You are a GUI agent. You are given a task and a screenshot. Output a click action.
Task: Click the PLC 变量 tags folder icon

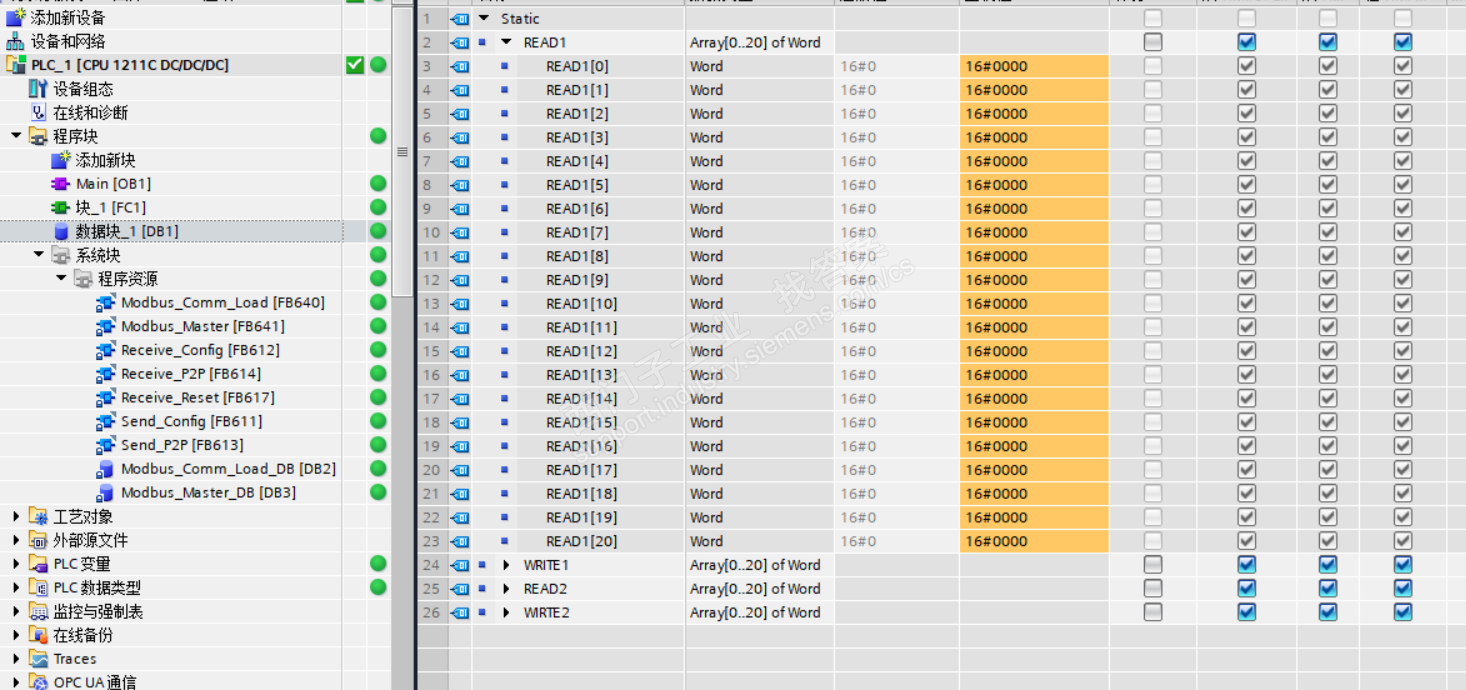[x=38, y=564]
